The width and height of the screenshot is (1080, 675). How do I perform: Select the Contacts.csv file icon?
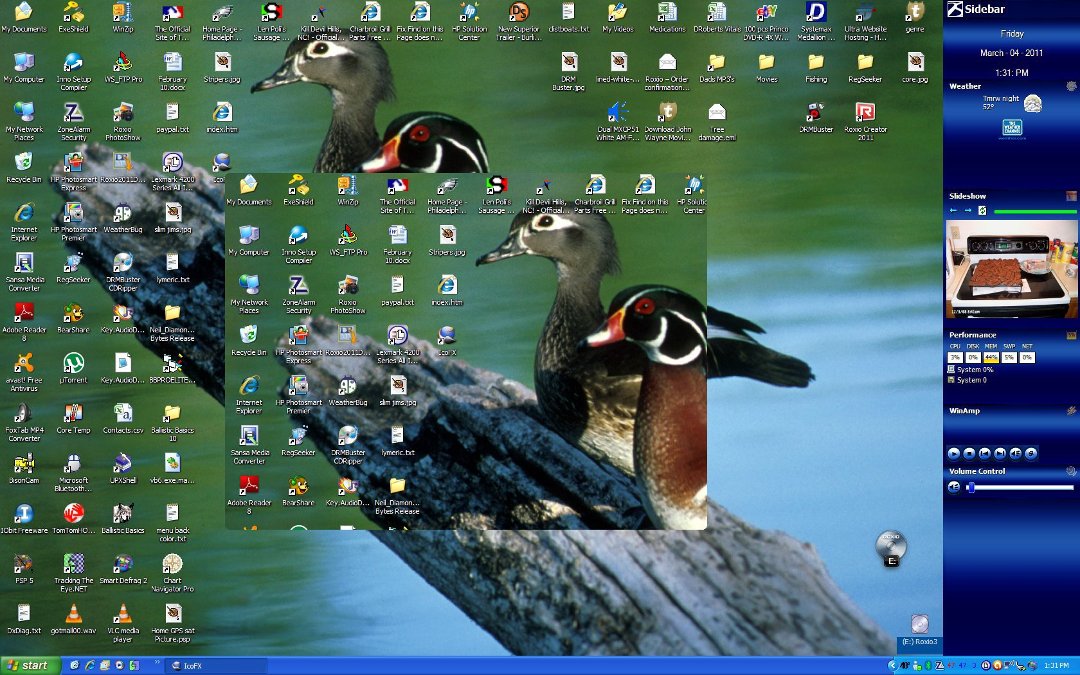123,413
